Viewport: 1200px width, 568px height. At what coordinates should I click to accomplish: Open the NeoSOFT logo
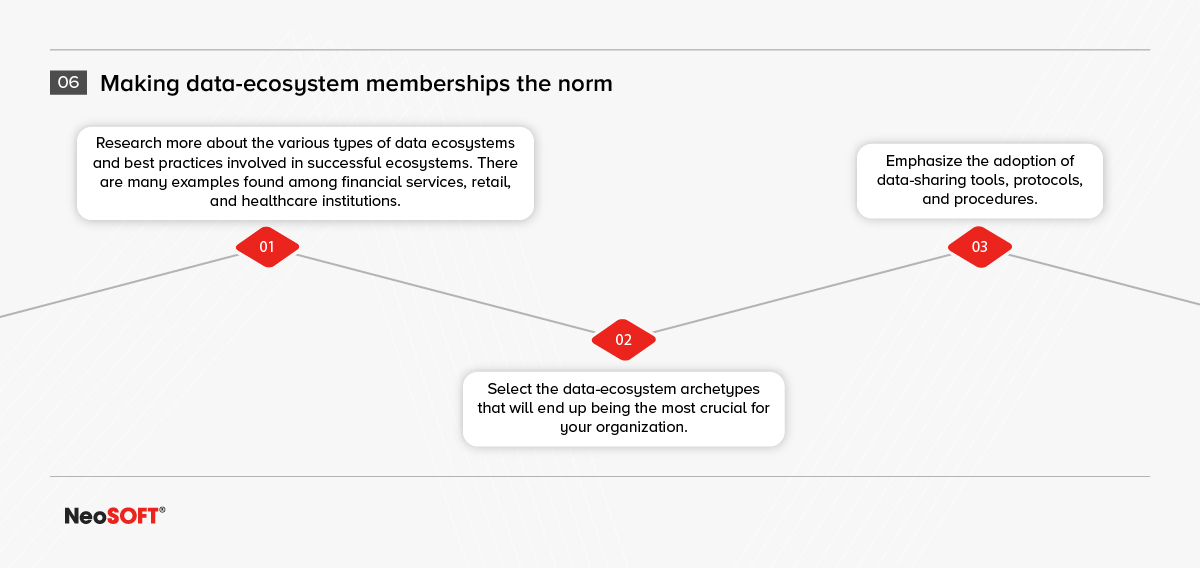point(115,515)
